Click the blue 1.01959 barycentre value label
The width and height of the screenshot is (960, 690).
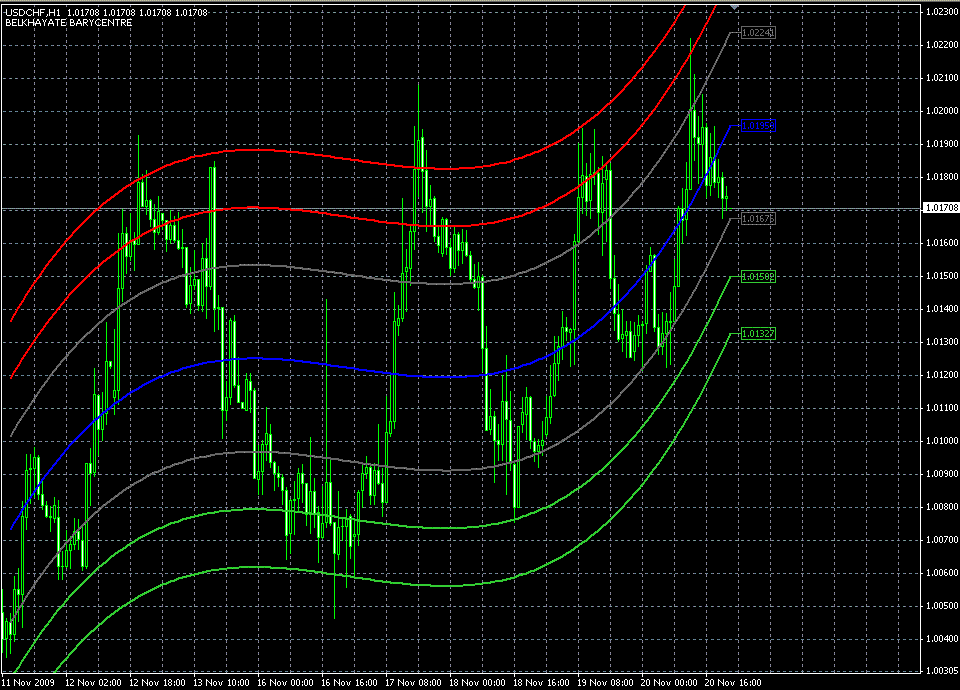pos(757,126)
